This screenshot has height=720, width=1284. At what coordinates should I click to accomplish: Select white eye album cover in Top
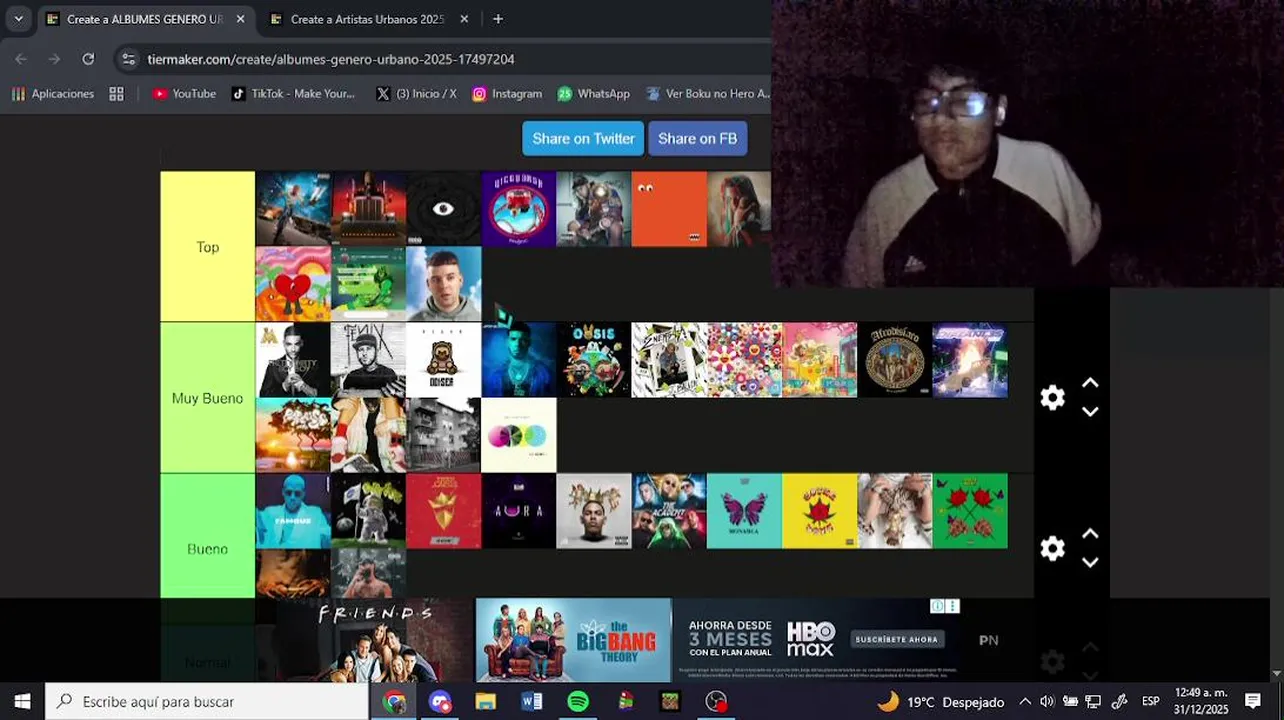click(443, 209)
